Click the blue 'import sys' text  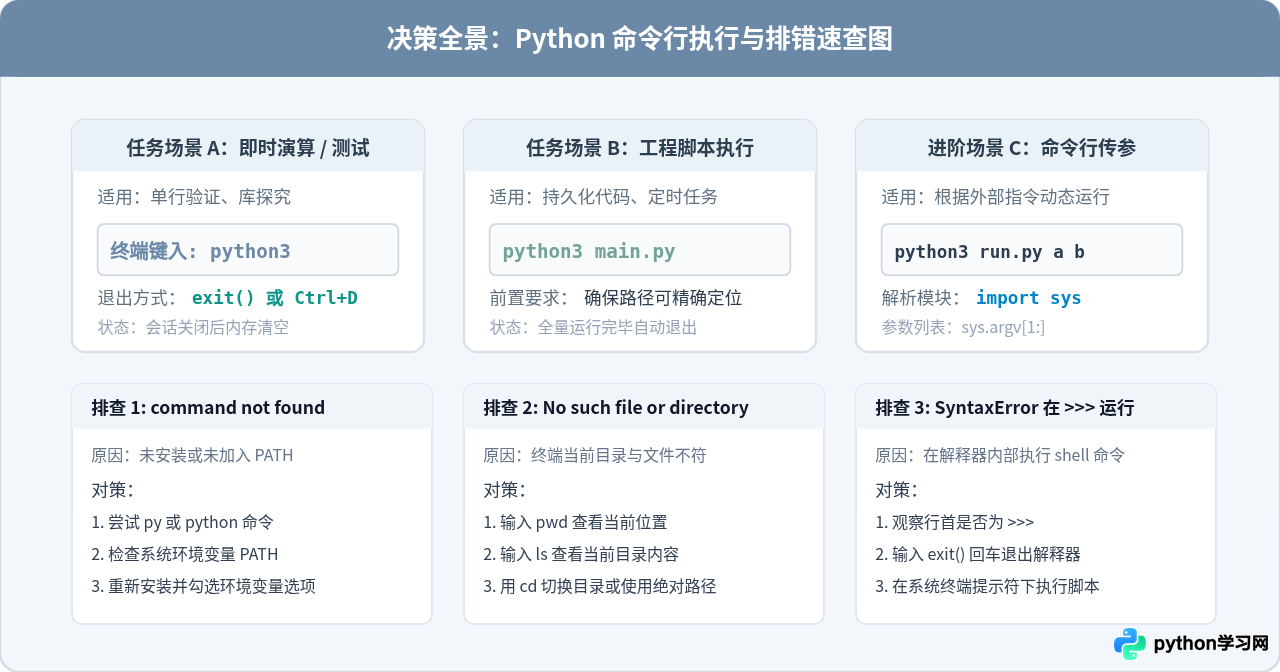pyautogui.click(x=1029, y=298)
